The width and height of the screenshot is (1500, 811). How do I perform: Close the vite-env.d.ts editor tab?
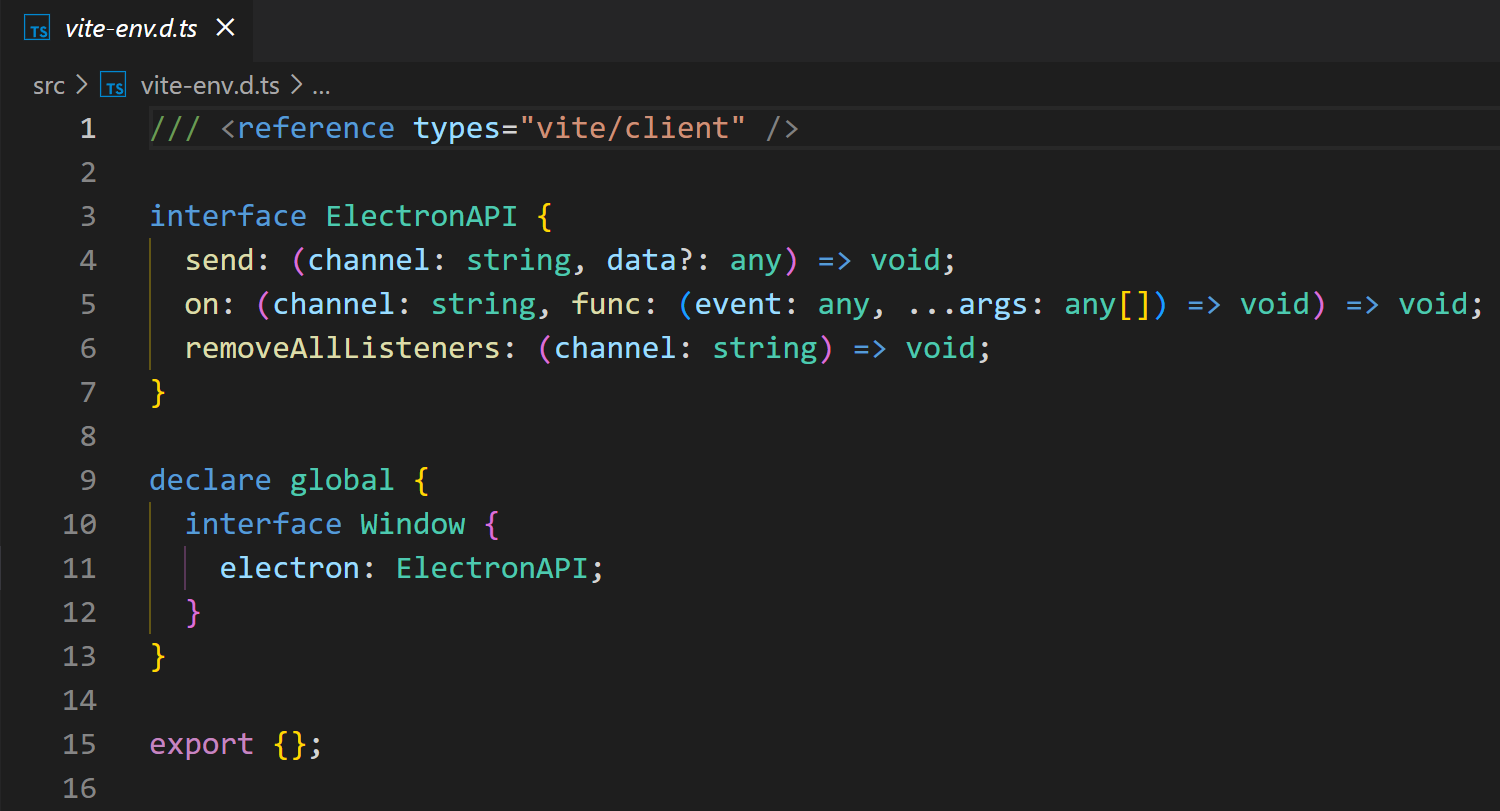[226, 28]
